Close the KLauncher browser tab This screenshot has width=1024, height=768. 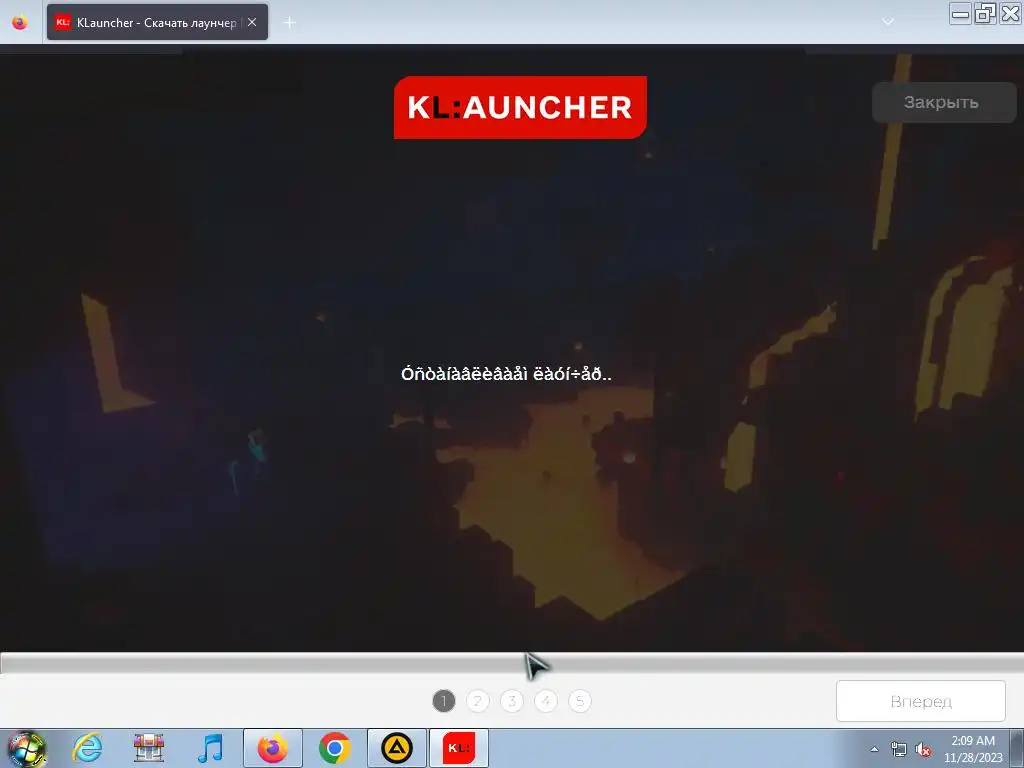[x=252, y=22]
